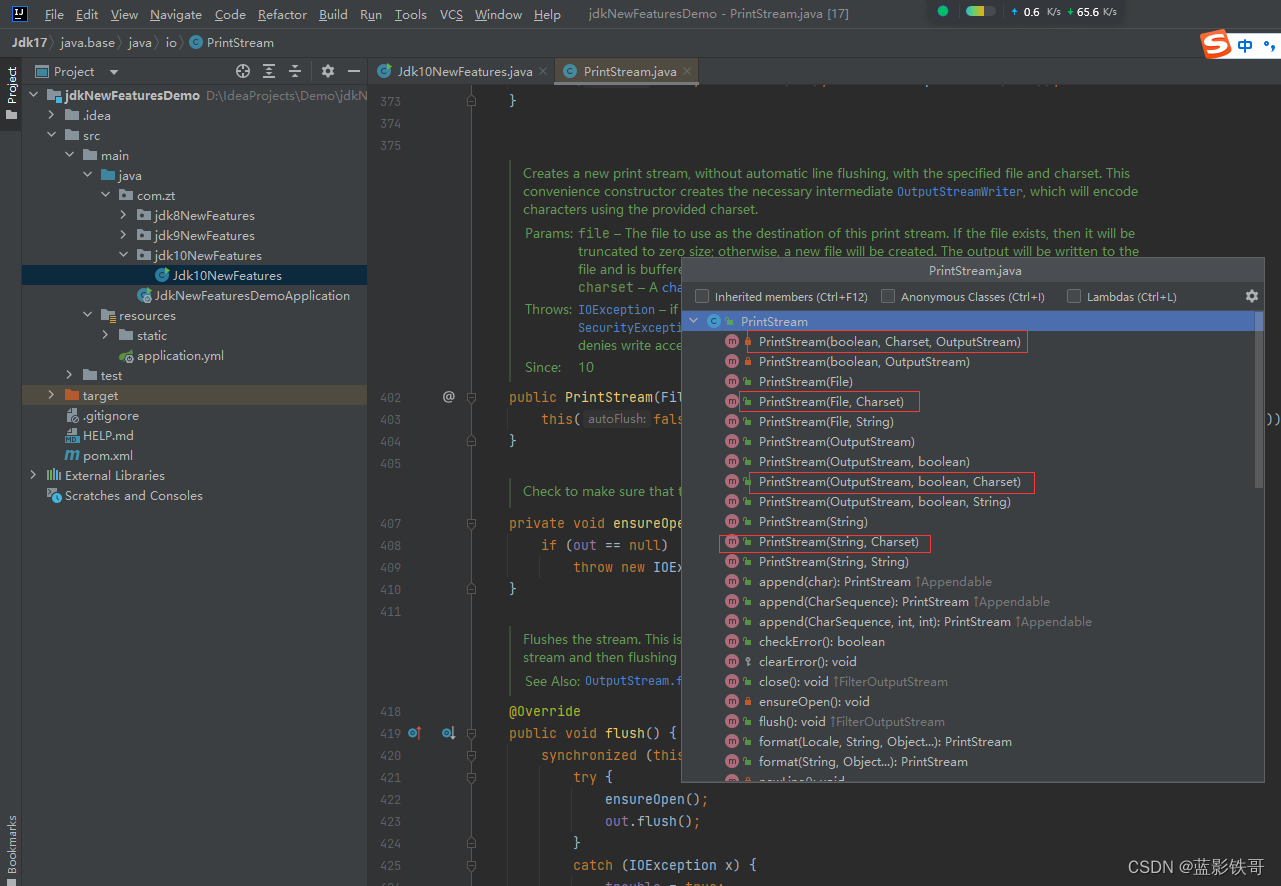Expand jdk9NewFeatures package
This screenshot has width=1281, height=886.
coord(123,235)
